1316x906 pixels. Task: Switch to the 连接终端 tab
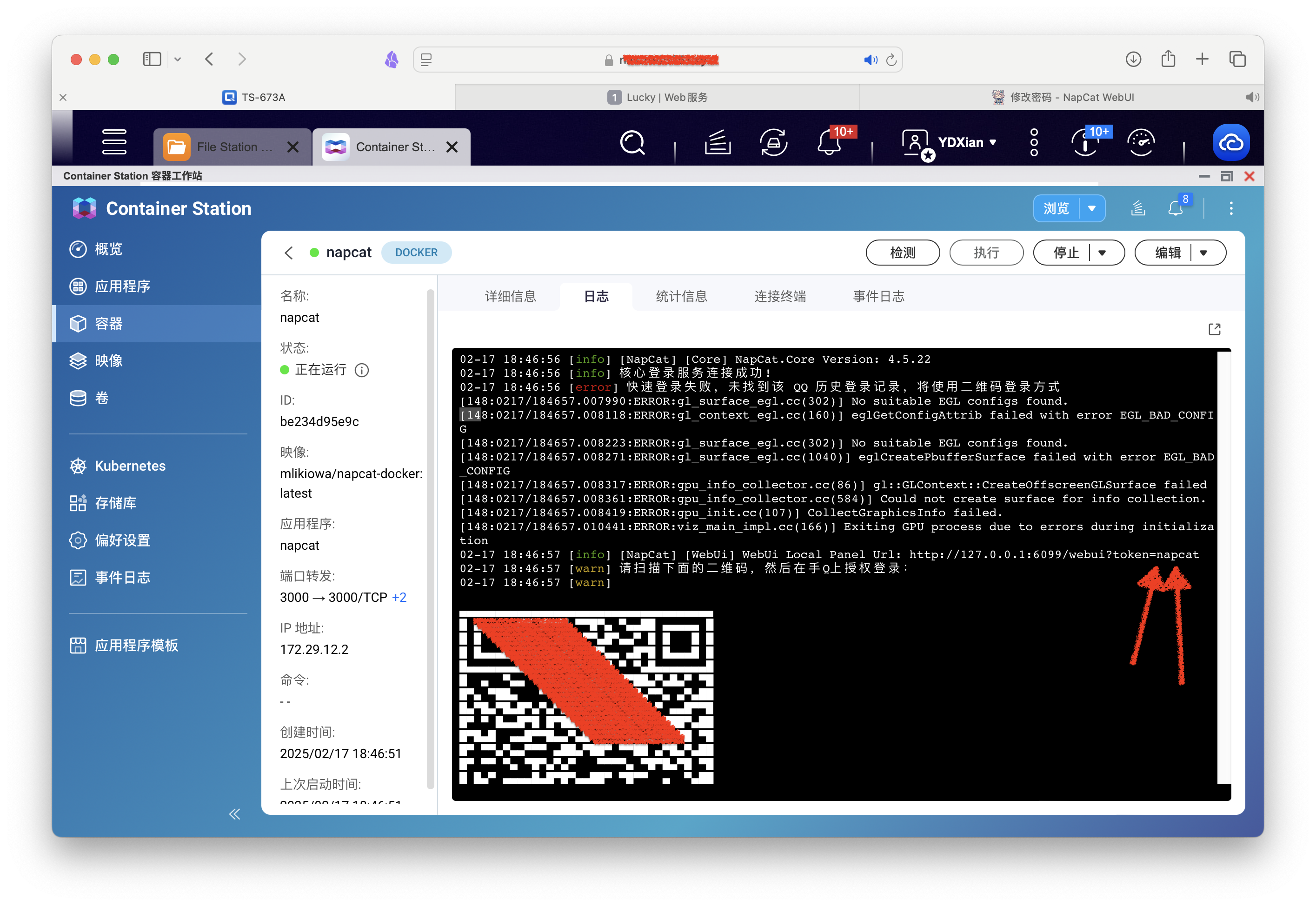click(x=780, y=296)
